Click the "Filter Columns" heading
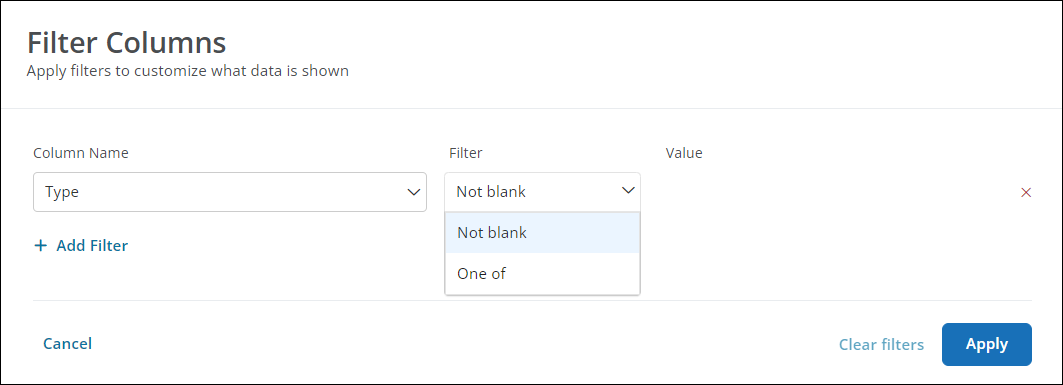The image size is (1063, 385). [127, 43]
